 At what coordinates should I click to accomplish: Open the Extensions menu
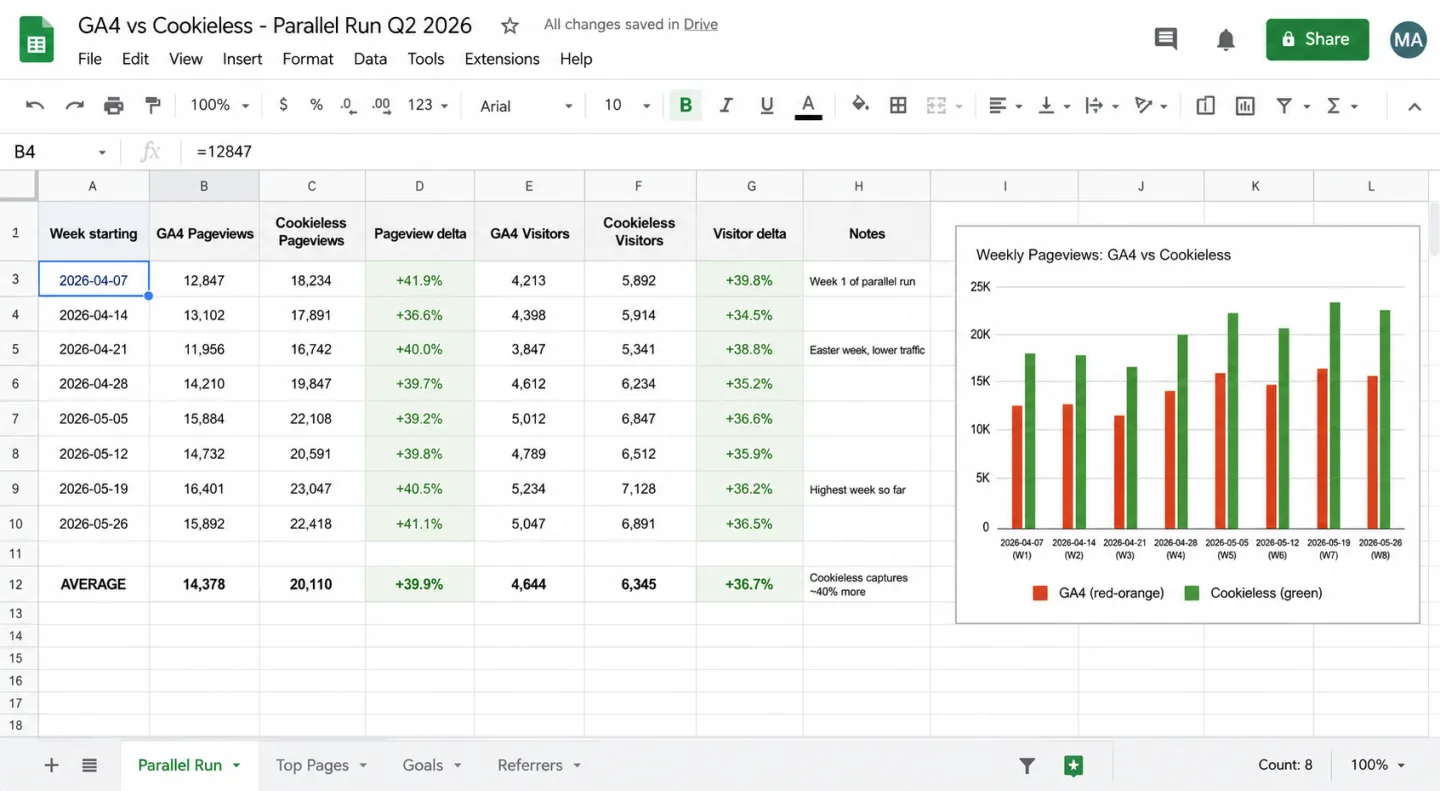tap(502, 59)
